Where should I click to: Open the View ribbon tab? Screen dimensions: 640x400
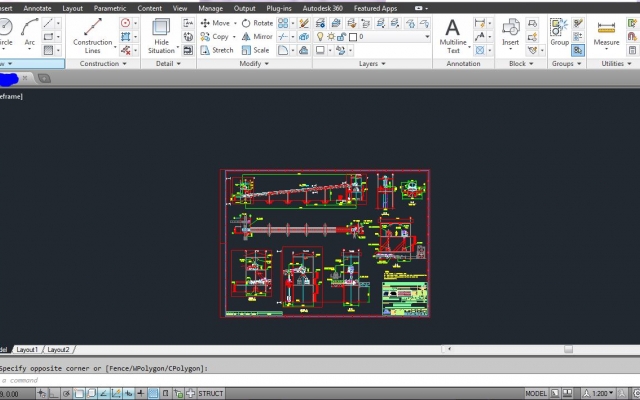tap(180, 8)
